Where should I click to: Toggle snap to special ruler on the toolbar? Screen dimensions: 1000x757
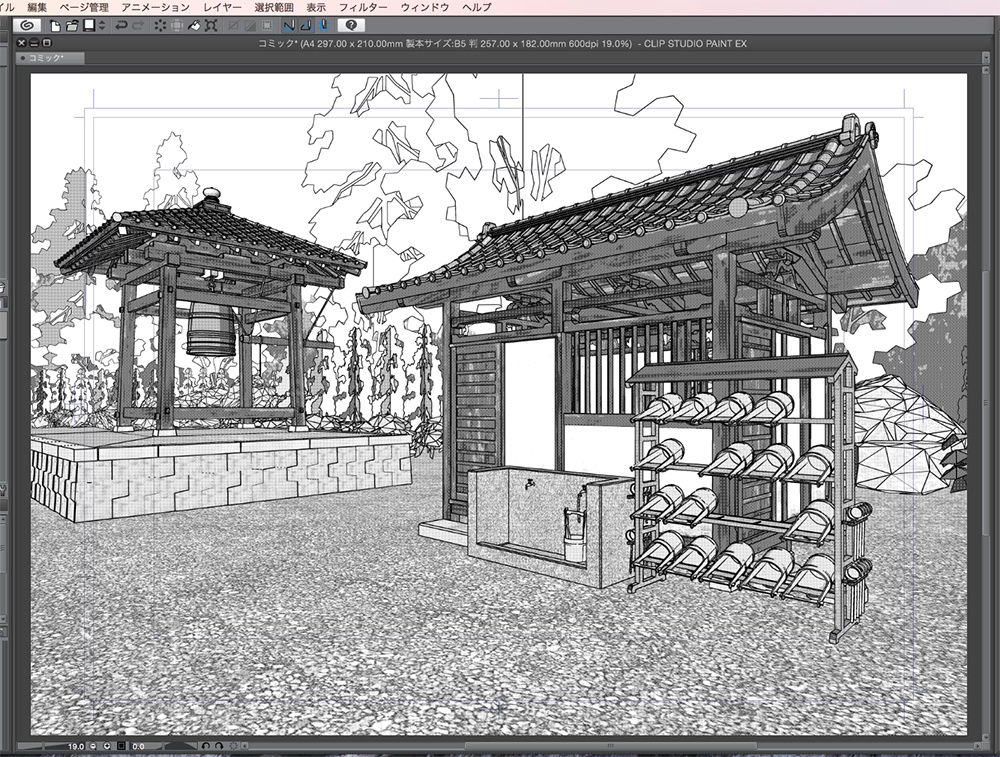click(x=307, y=25)
